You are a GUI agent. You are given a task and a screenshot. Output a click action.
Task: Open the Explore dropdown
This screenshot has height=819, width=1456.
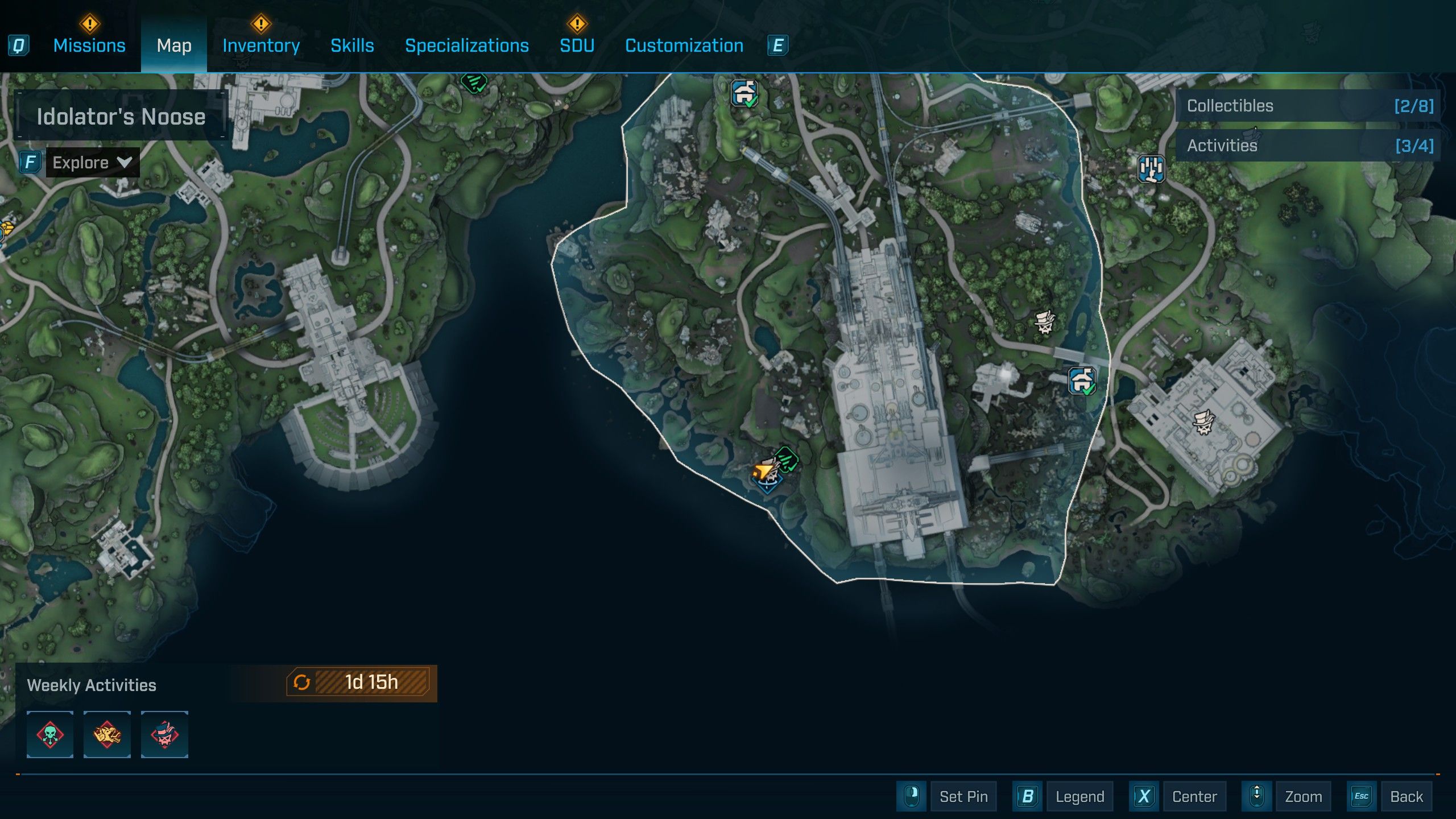pyautogui.click(x=92, y=163)
